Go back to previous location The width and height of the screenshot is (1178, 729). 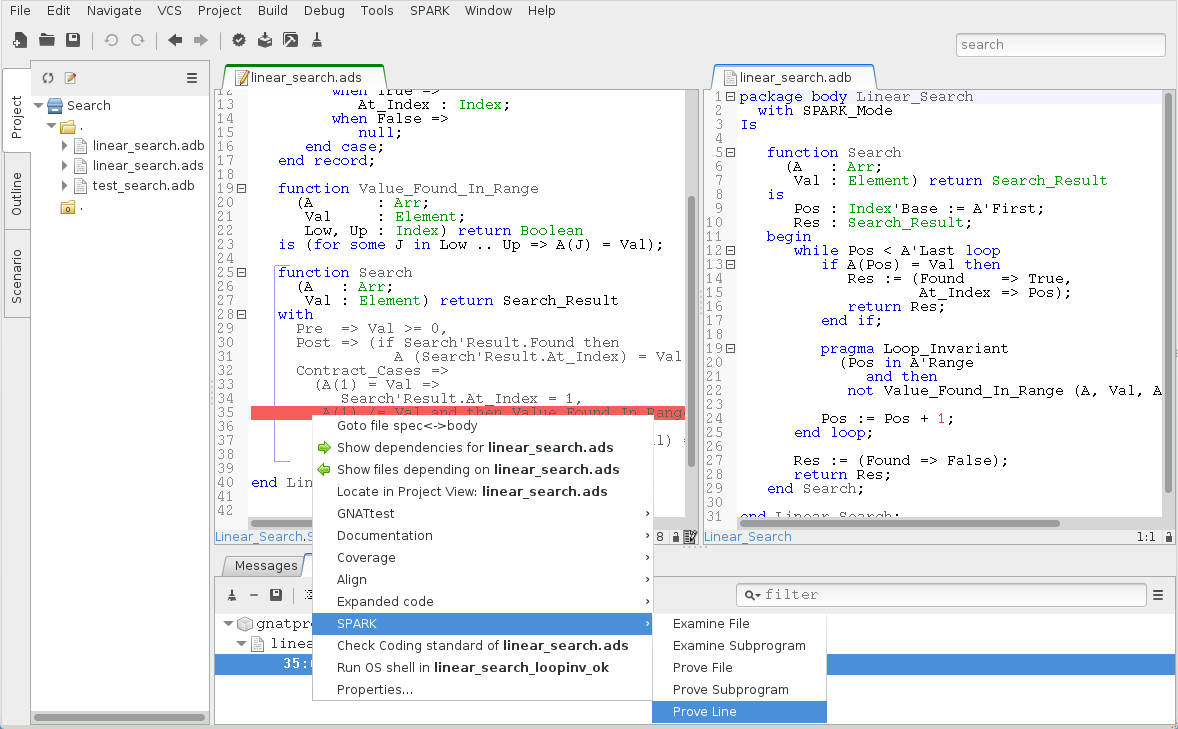[175, 40]
